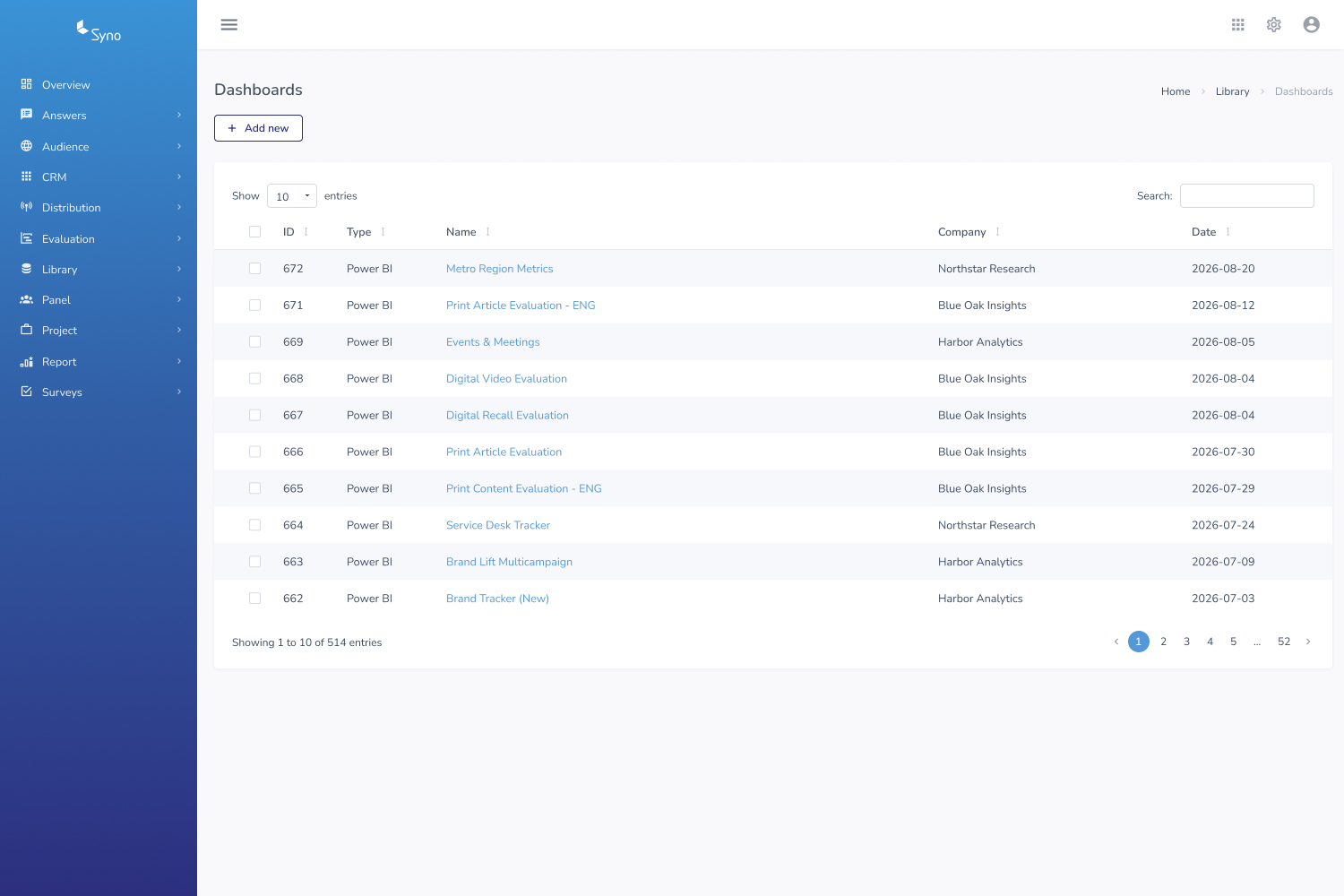The height and width of the screenshot is (896, 1344).
Task: Sort by ID column arrow icon
Action: pos(306,232)
